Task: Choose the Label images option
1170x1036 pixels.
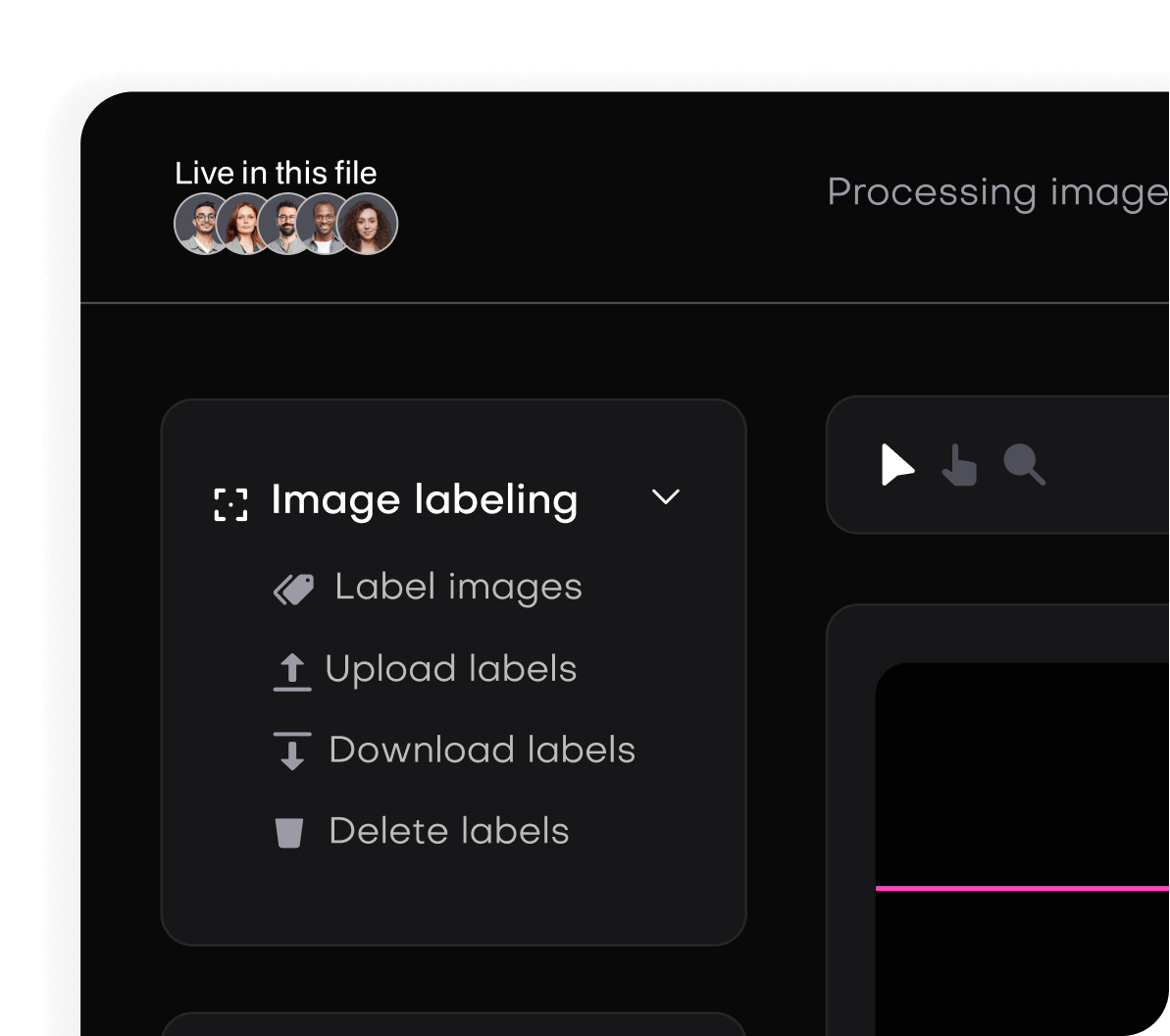Action: coord(458,586)
